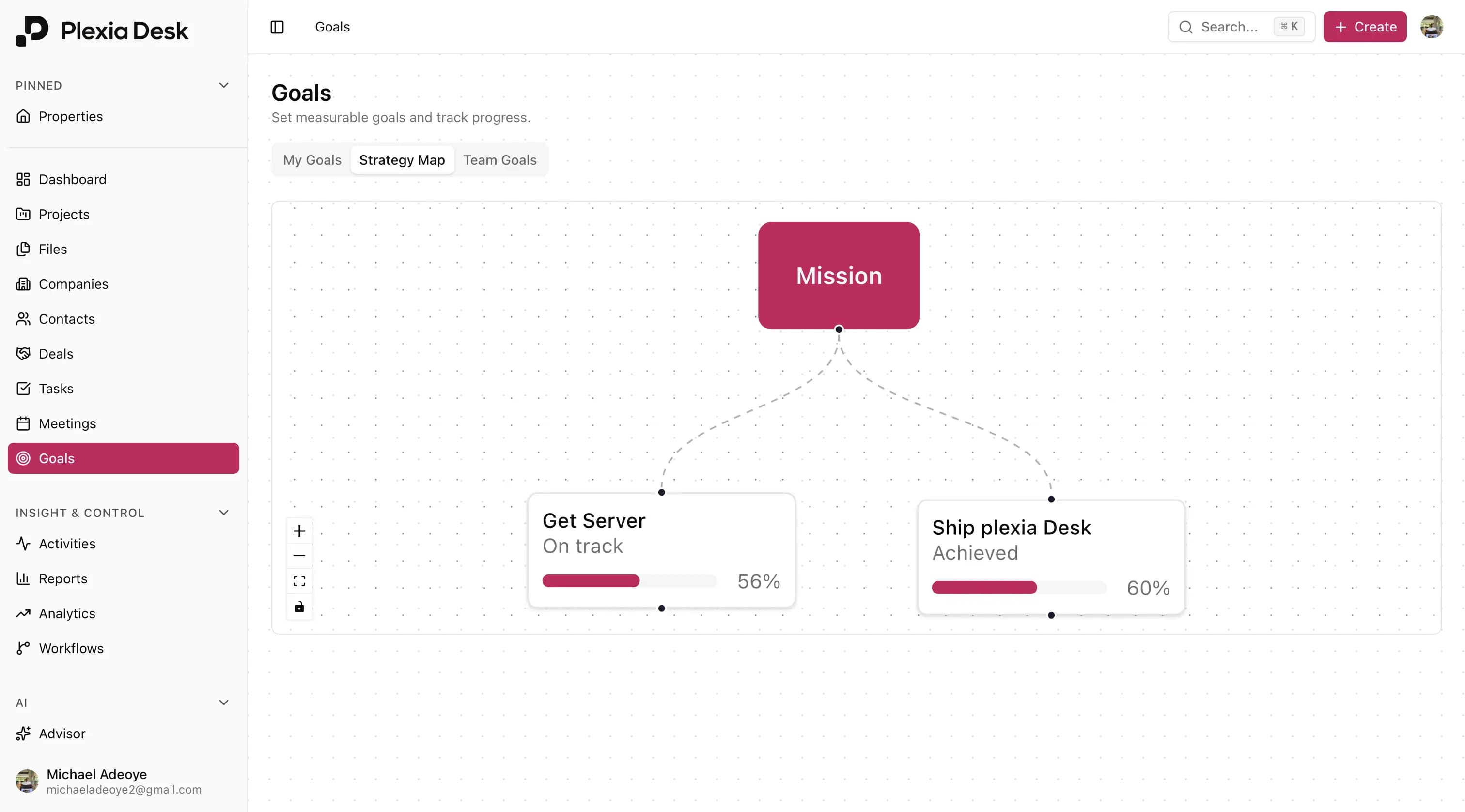Image resolution: width=1465 pixels, height=812 pixels.
Task: Open the Get Server goal card
Action: [661, 550]
